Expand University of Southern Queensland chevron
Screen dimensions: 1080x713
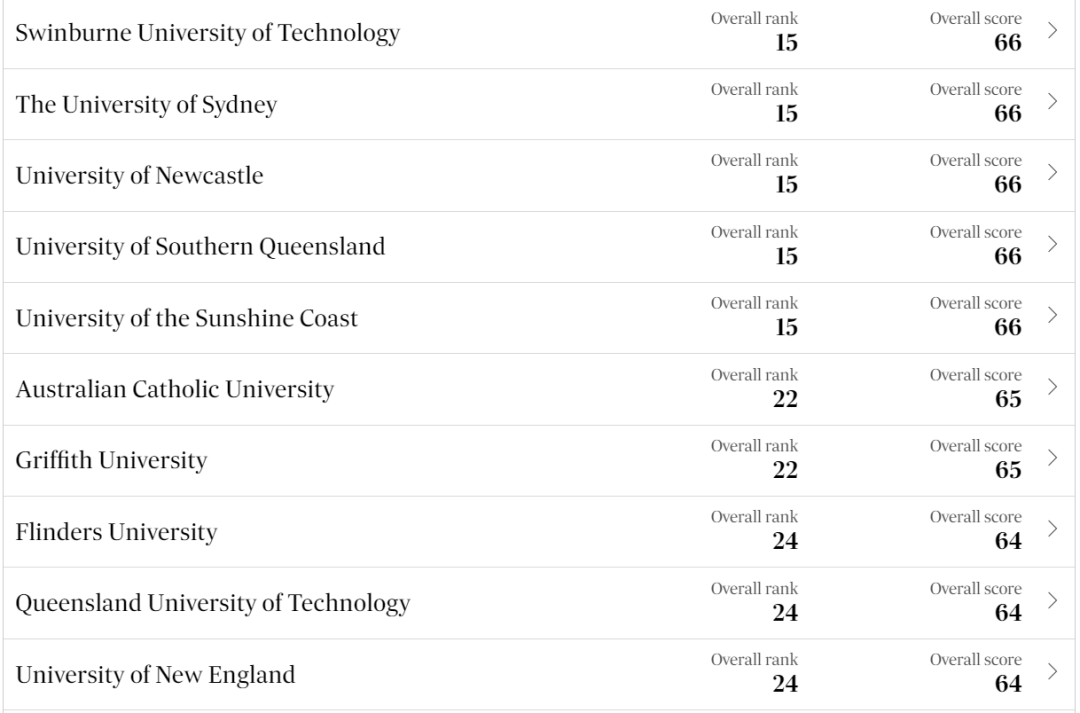(1052, 243)
